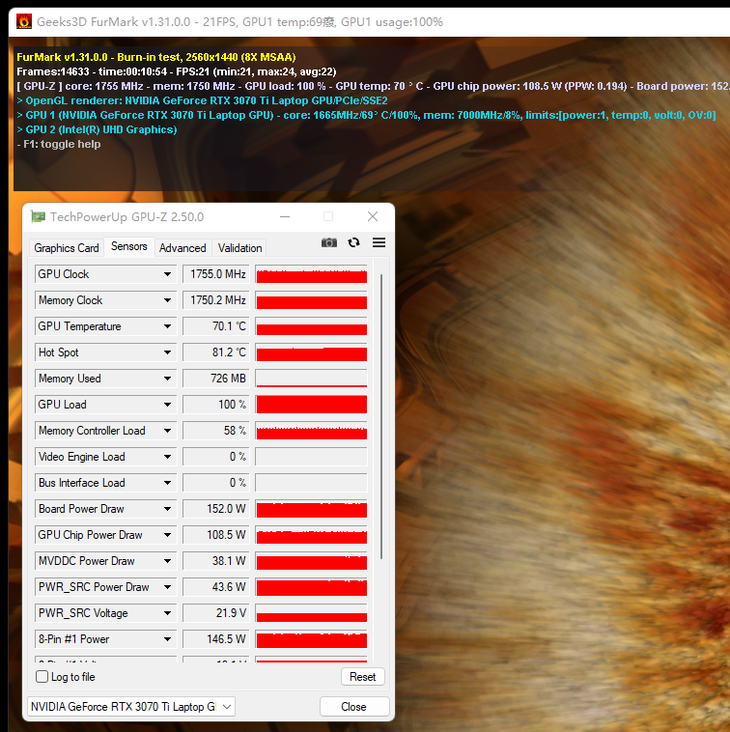
Task: Click the GPU-Z title bar app icon
Action: pos(38,217)
